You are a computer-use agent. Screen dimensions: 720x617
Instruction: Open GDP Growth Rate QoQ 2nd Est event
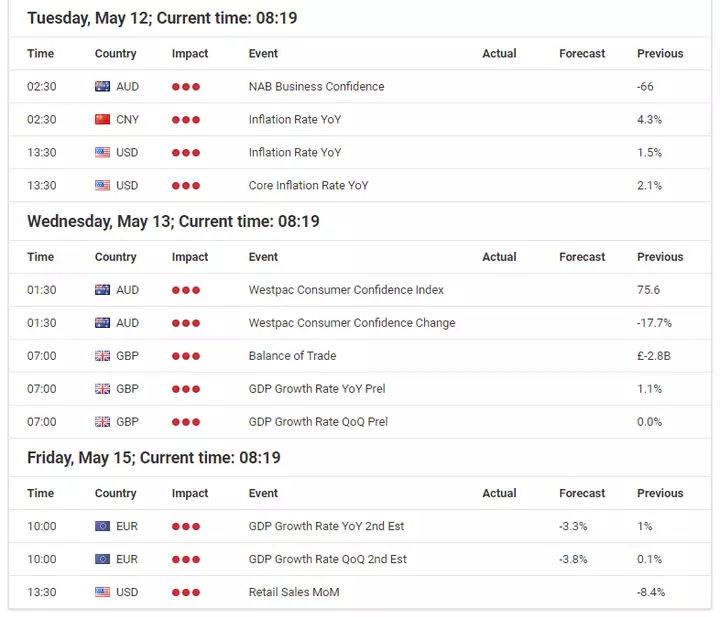(327, 559)
